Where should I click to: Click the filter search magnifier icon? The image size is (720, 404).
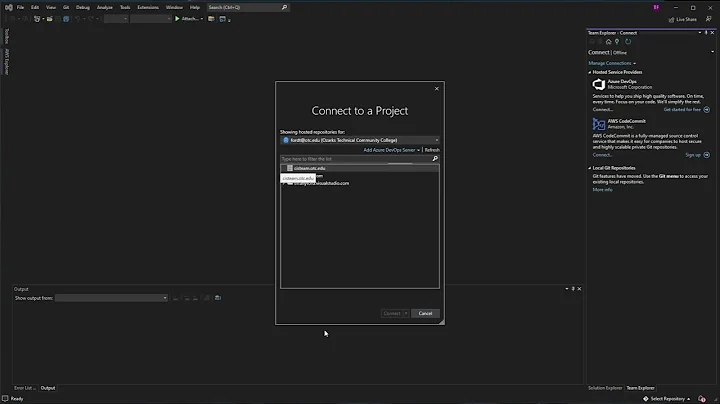pyautogui.click(x=435, y=159)
